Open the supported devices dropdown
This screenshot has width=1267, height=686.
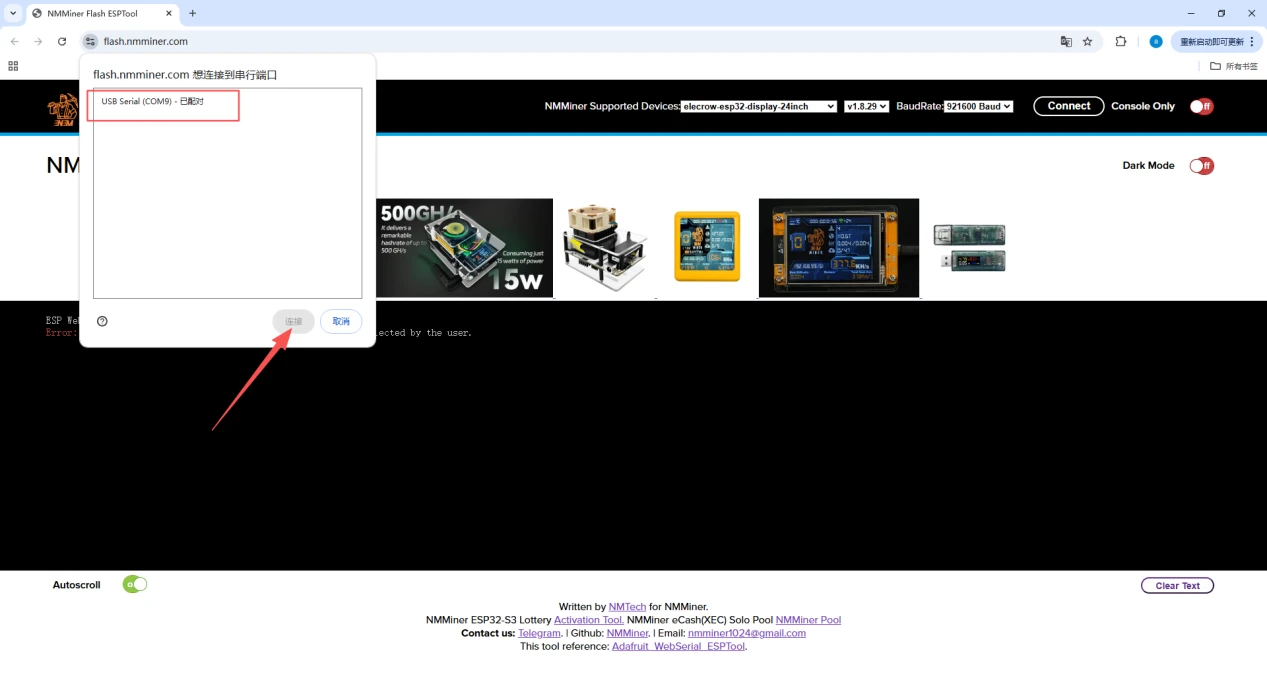click(x=759, y=106)
